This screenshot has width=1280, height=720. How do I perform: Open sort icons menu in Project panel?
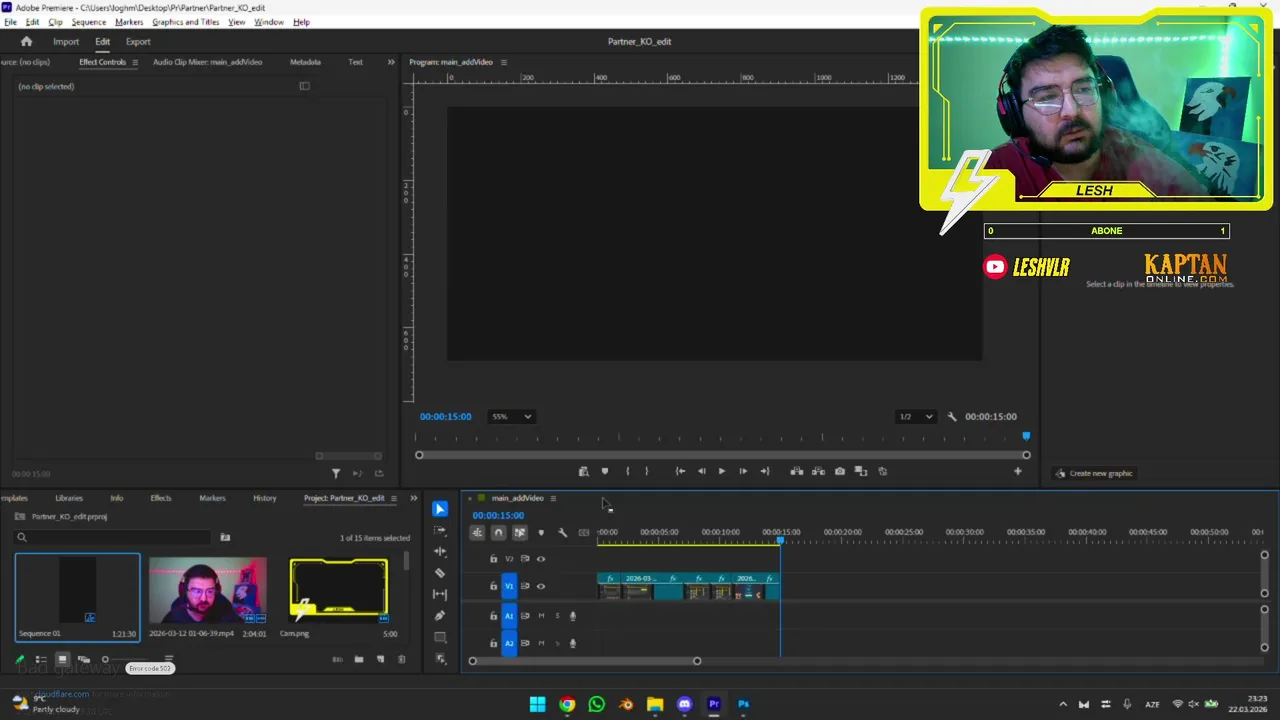point(169,659)
